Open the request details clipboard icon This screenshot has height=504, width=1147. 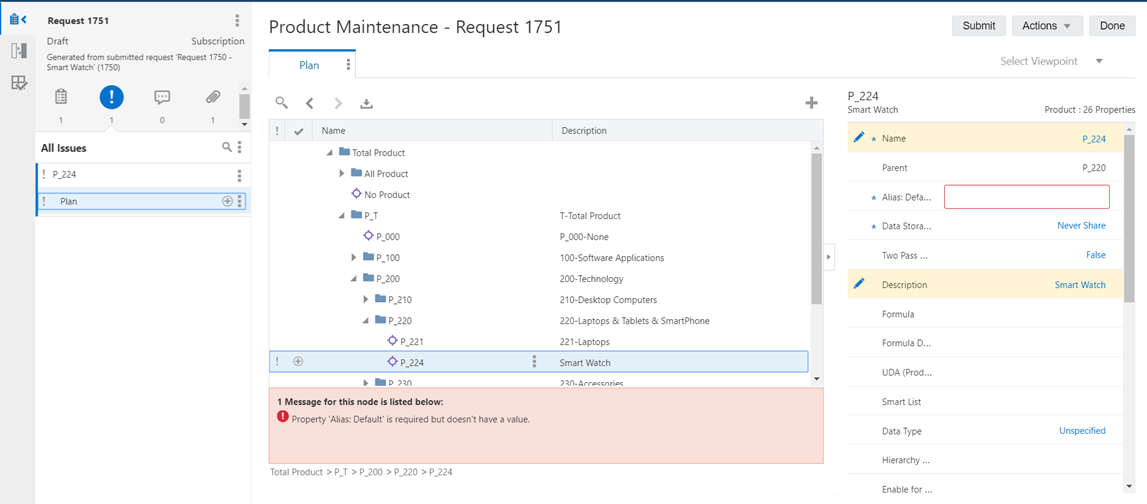(x=61, y=97)
